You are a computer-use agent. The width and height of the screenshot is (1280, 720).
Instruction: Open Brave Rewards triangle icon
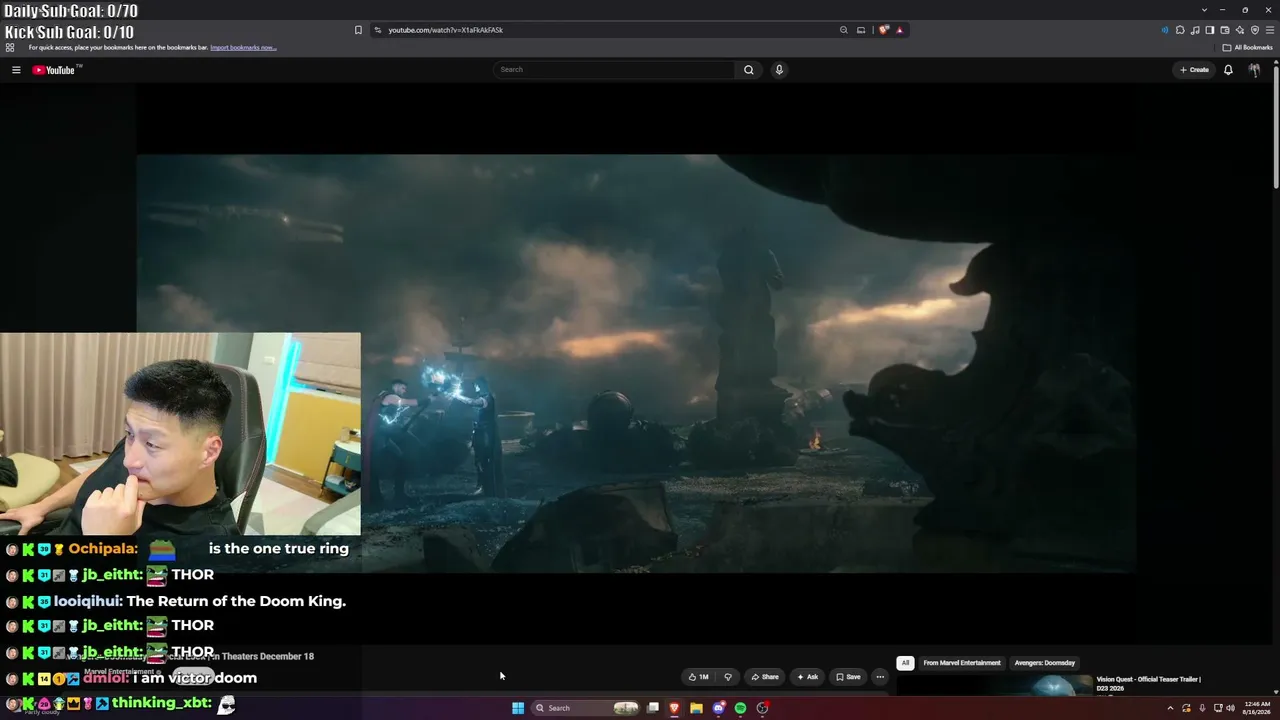899,30
